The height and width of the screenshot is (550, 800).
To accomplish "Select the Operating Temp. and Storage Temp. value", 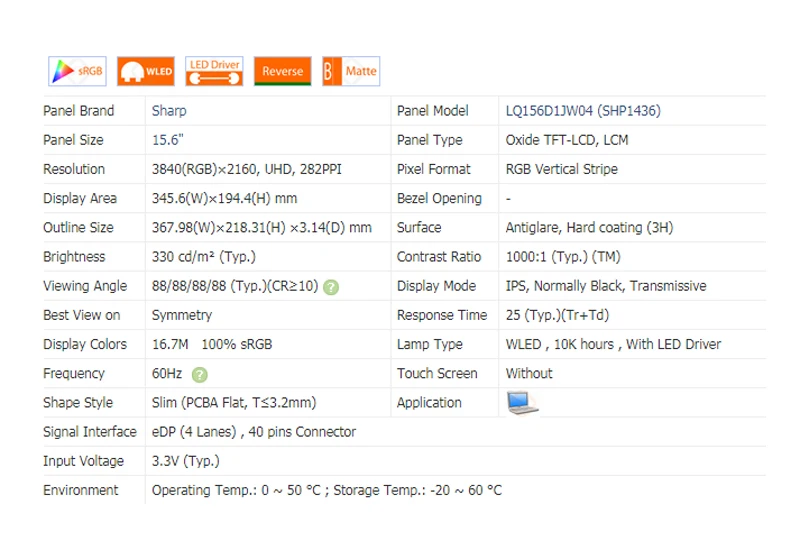I will [x=327, y=490].
